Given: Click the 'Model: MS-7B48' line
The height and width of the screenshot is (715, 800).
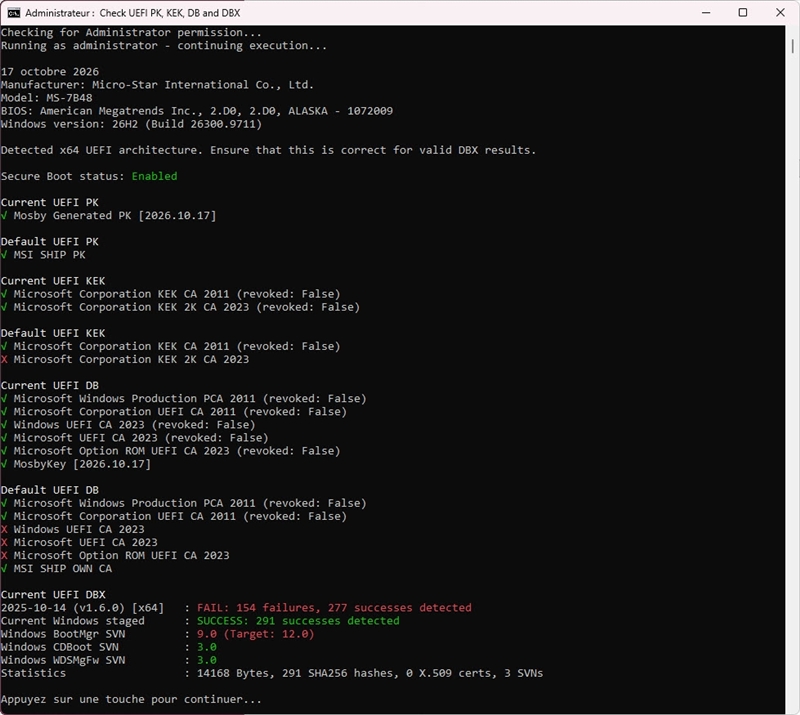Looking at the screenshot, I should click(x=46, y=98).
